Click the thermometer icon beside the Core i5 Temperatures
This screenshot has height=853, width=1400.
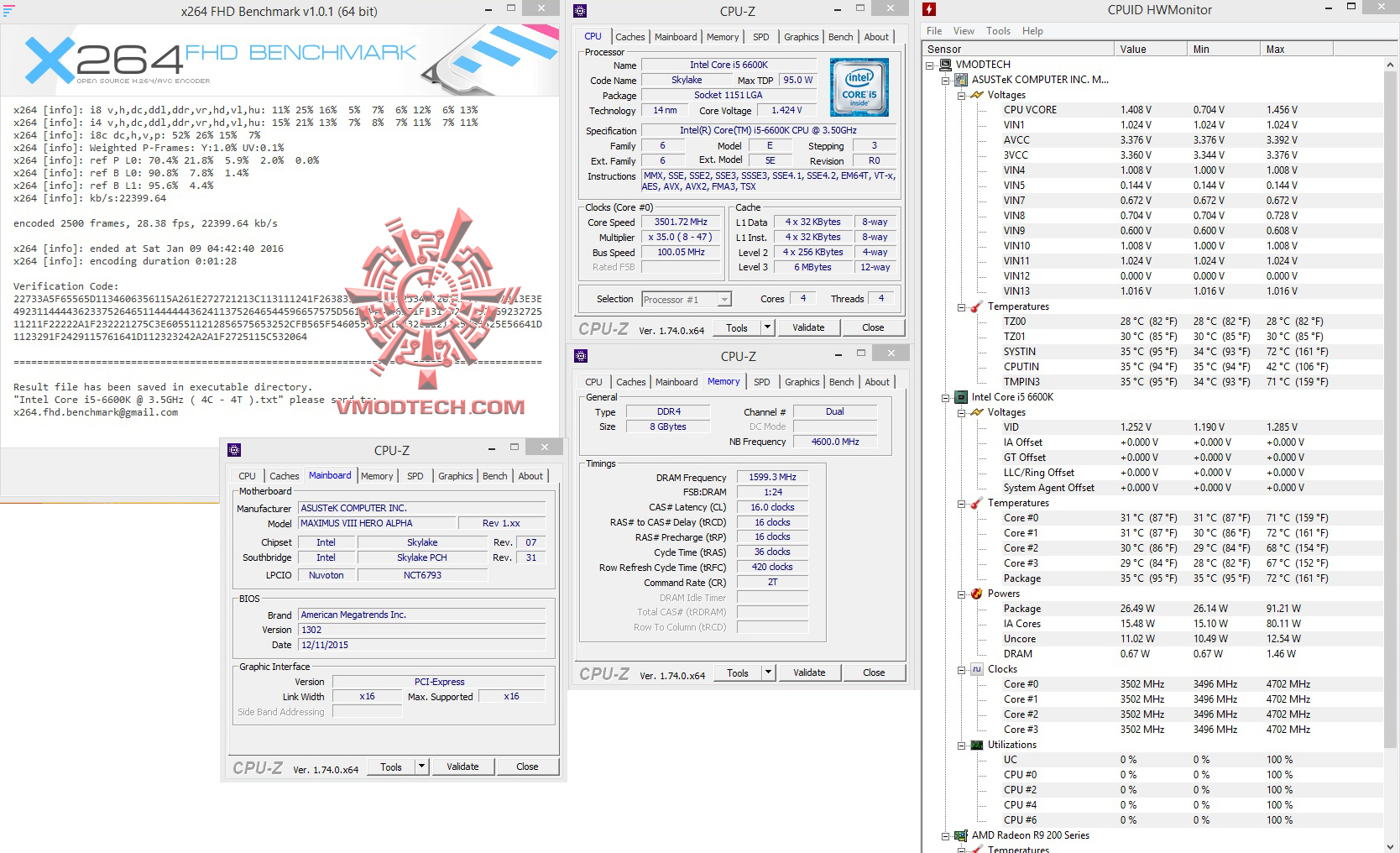pyautogui.click(x=977, y=503)
